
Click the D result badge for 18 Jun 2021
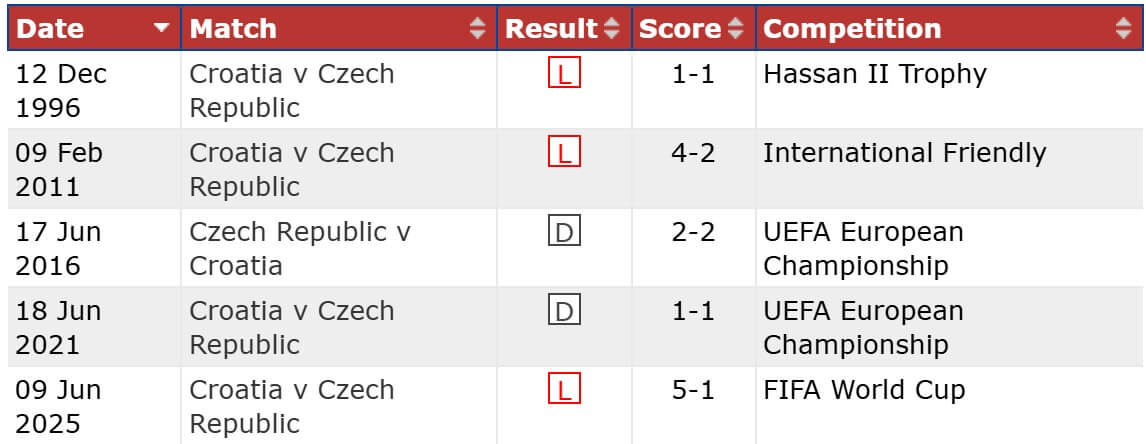click(564, 311)
